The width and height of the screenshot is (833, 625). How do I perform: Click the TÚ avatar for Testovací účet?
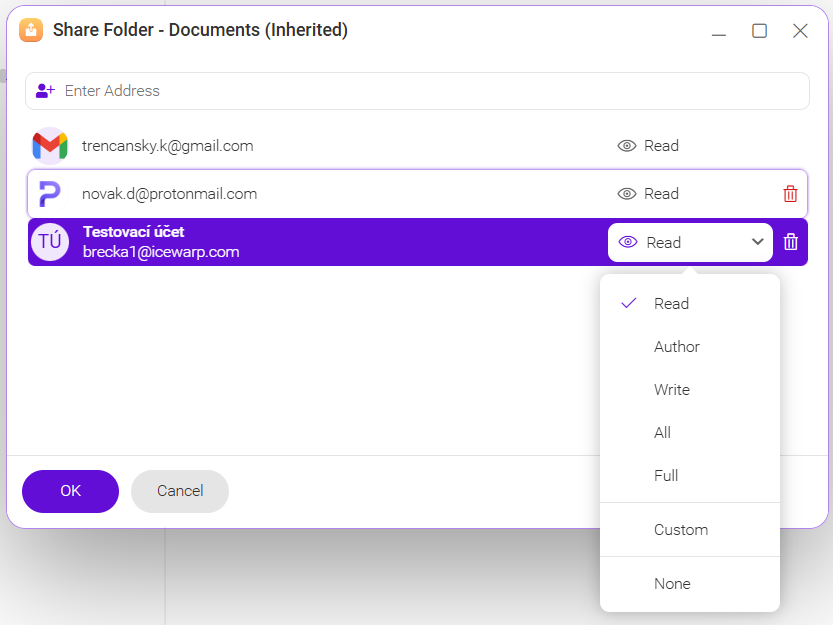pos(49,242)
